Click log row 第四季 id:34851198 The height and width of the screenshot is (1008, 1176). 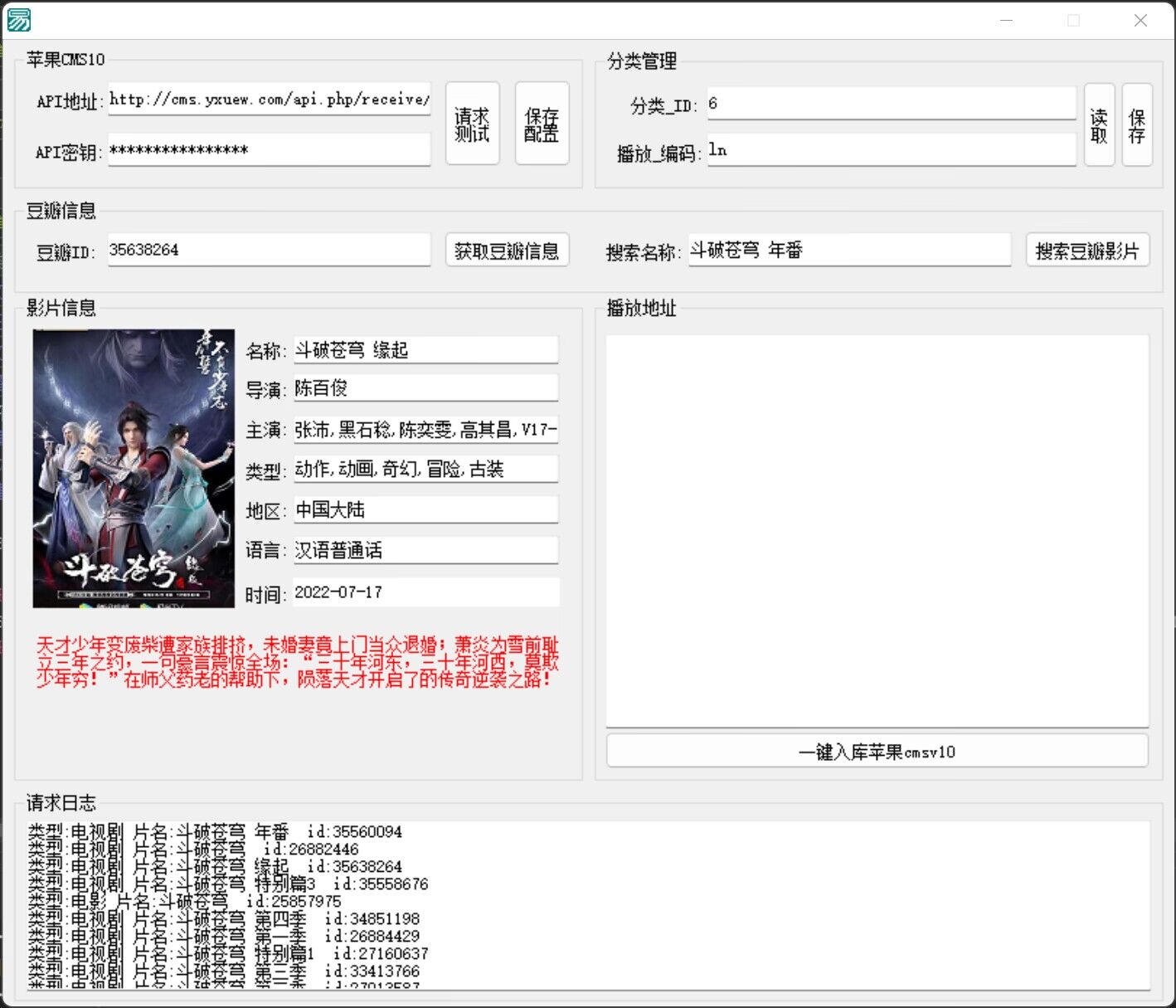(x=224, y=918)
